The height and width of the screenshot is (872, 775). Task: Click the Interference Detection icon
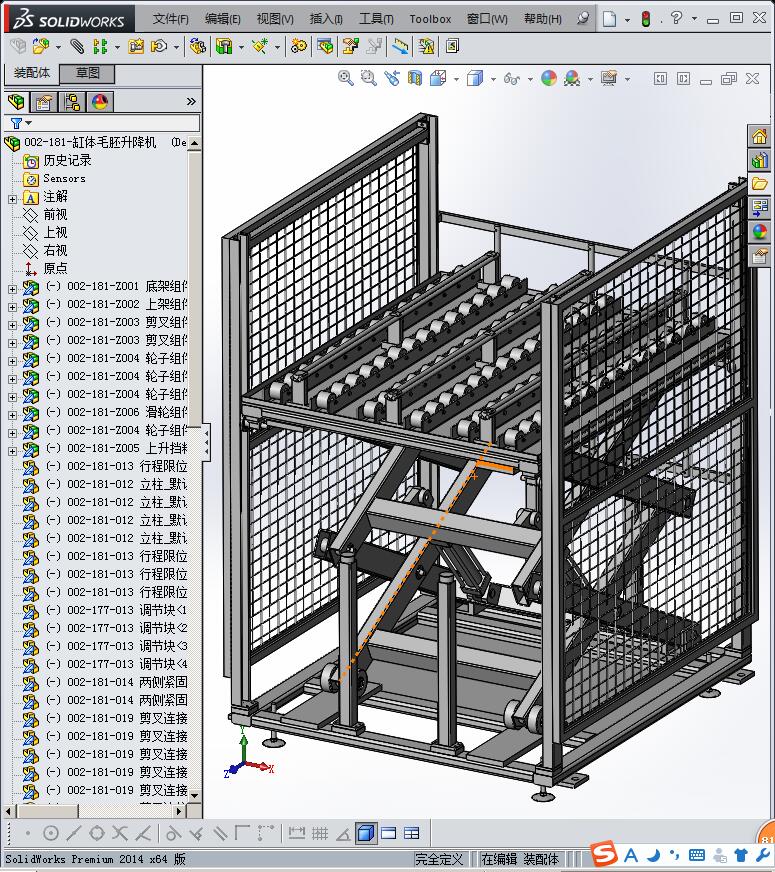400,46
